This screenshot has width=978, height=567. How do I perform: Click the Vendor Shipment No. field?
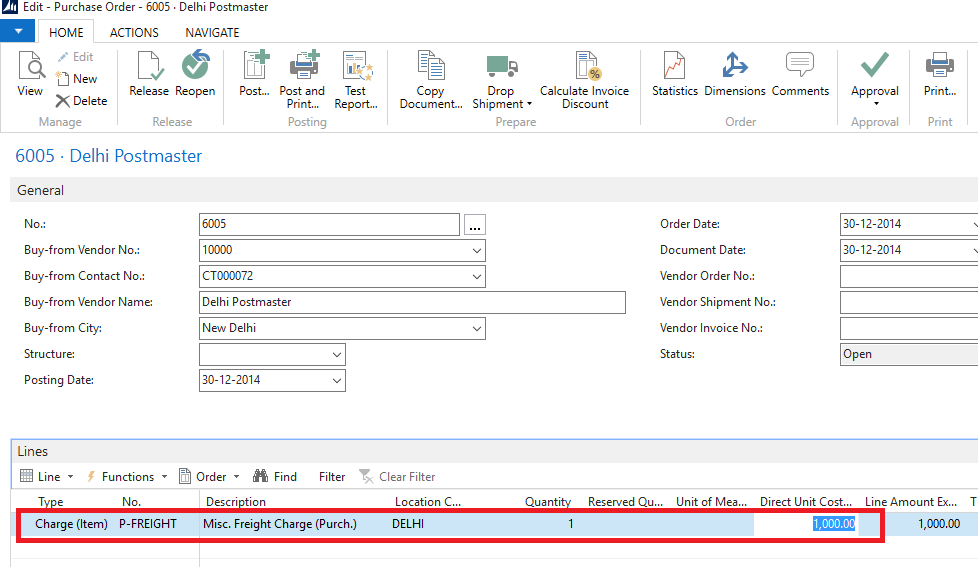pos(909,303)
